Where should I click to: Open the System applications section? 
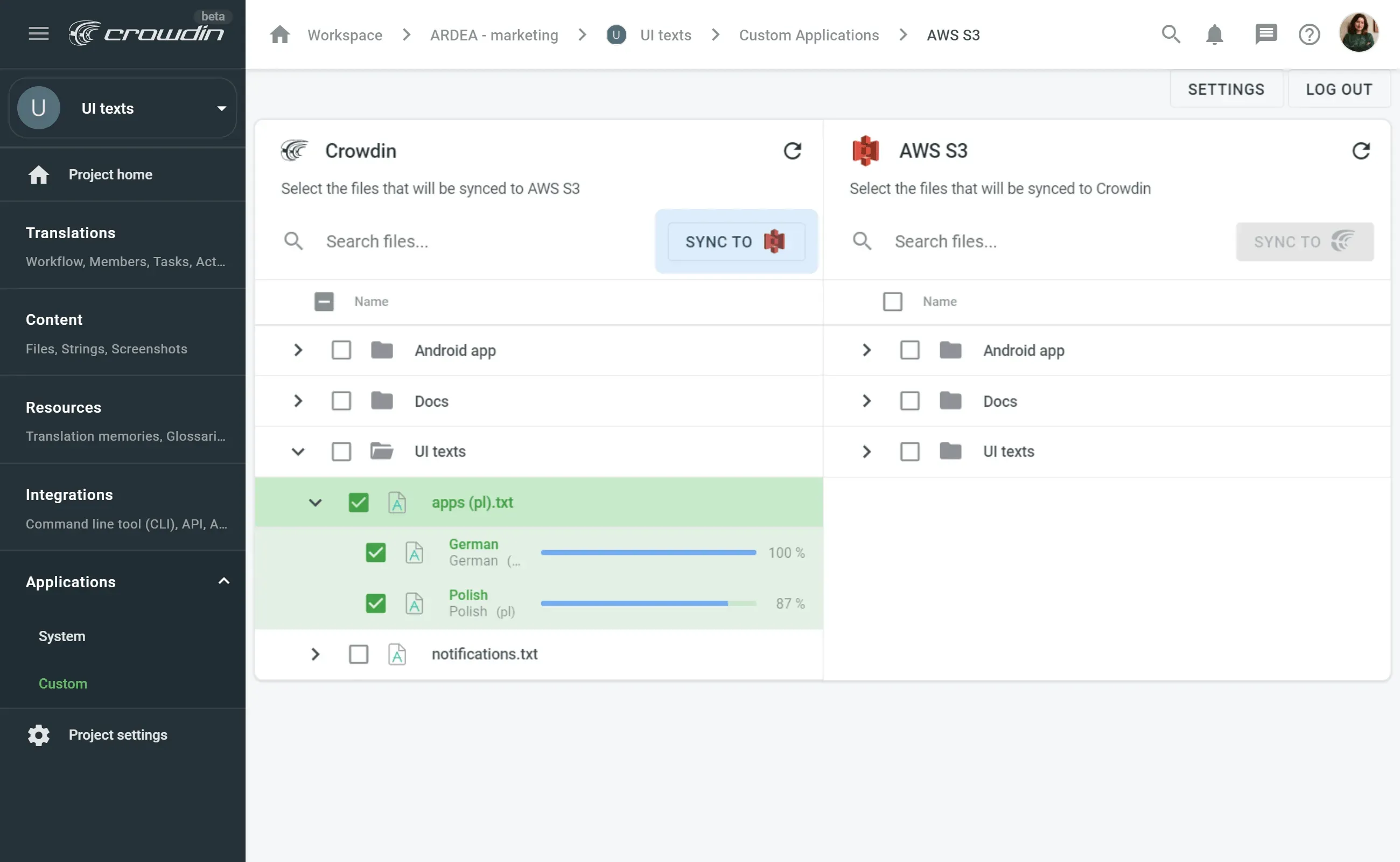coord(62,636)
